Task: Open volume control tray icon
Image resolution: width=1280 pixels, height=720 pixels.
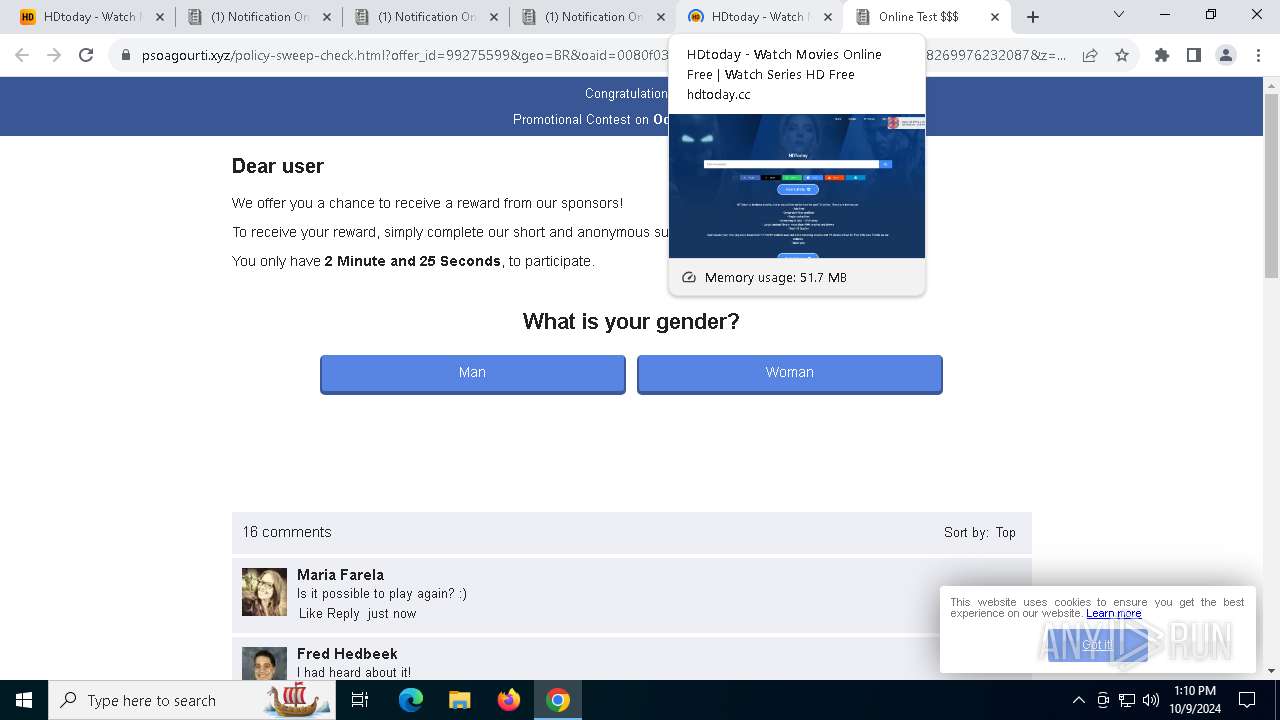Action: [1151, 700]
